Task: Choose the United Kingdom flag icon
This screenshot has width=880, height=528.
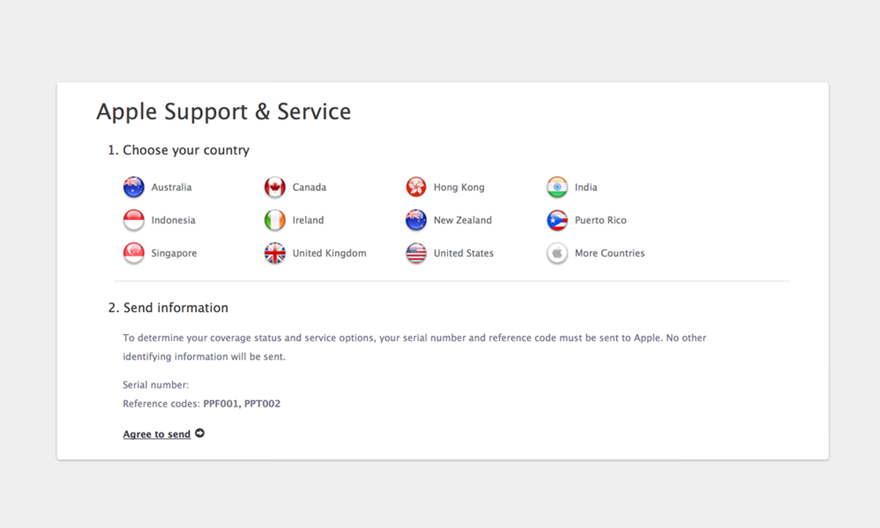Action: pyautogui.click(x=275, y=253)
